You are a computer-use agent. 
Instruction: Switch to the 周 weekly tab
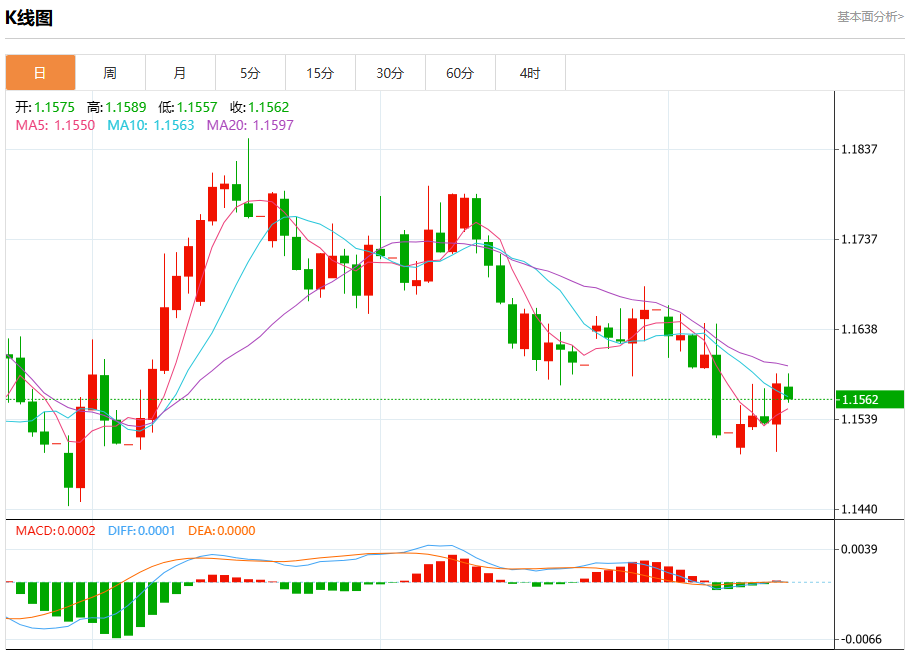pos(110,73)
